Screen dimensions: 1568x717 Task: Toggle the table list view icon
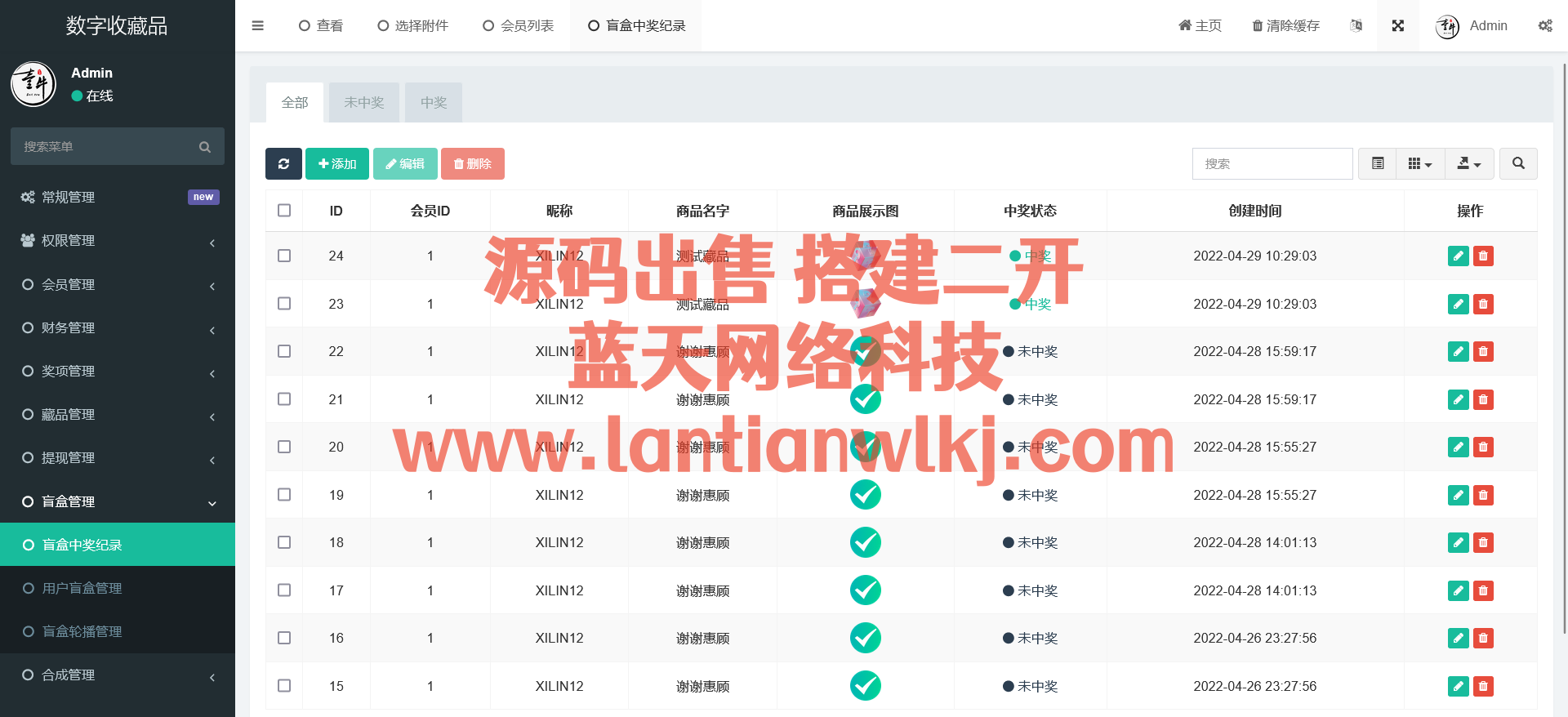tap(1378, 163)
